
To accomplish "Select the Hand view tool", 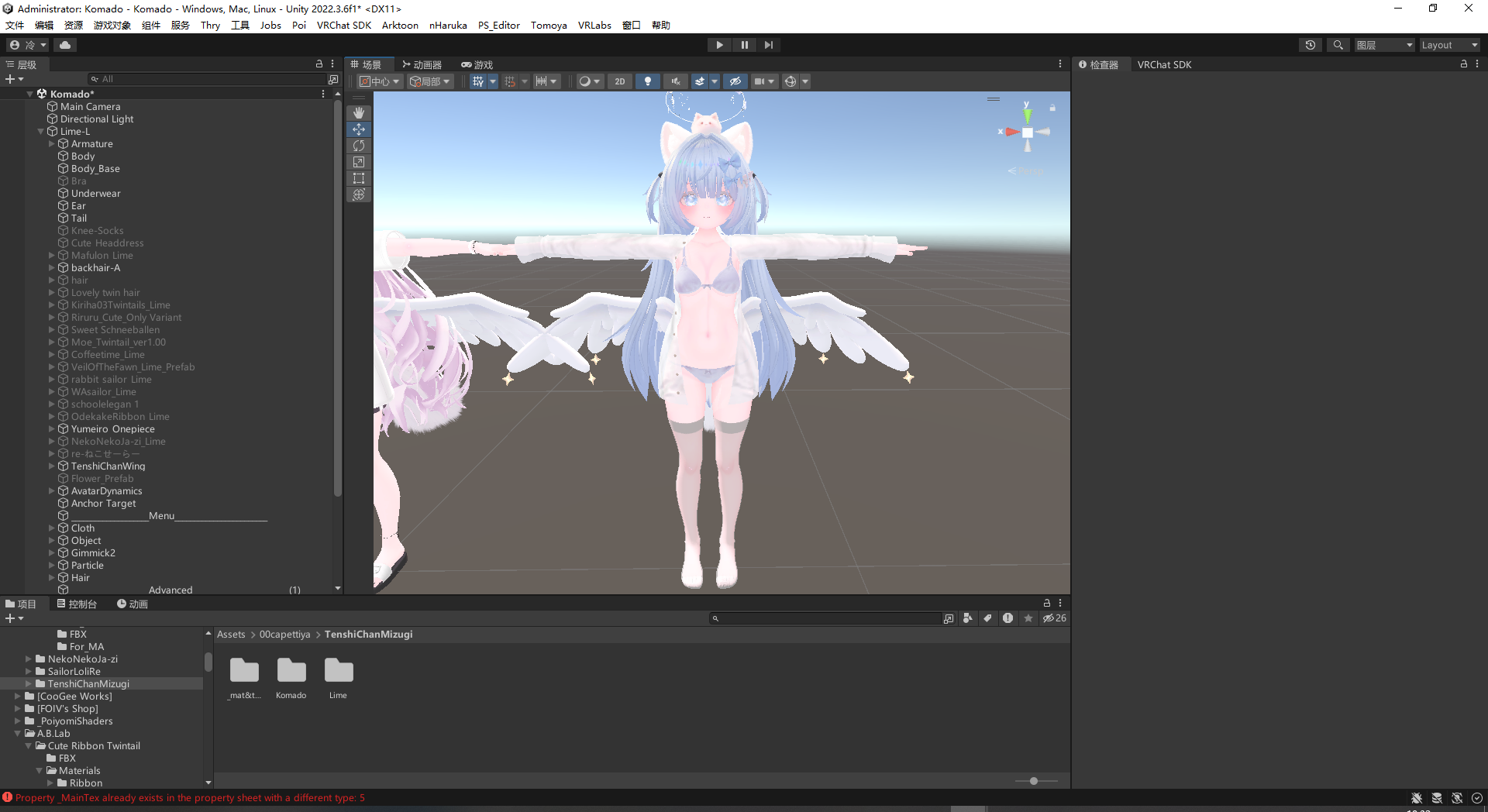I will [359, 113].
